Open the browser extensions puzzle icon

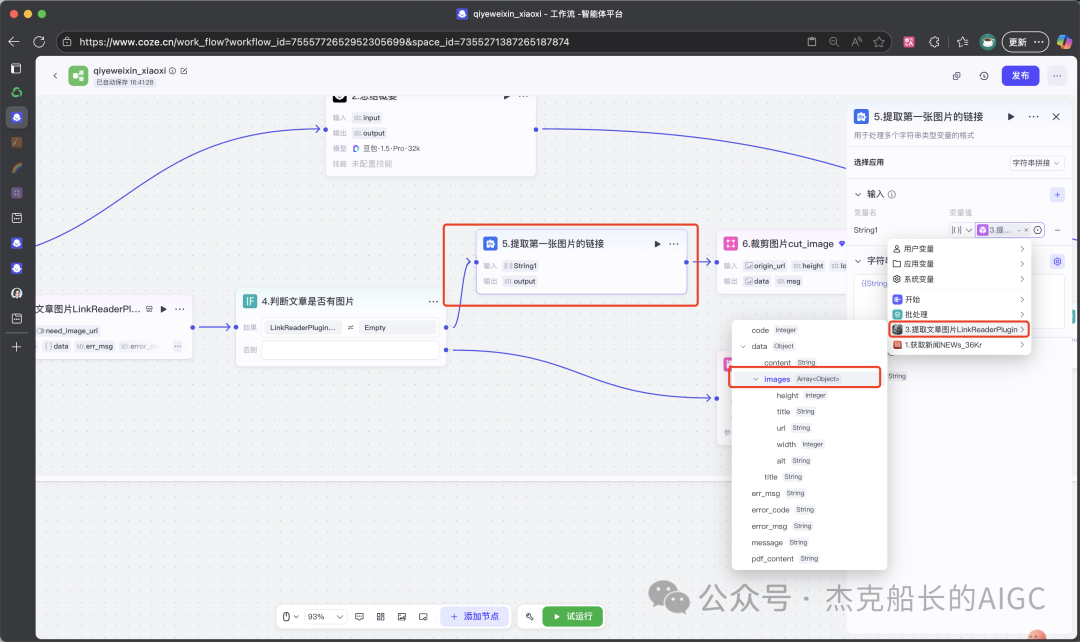(934, 42)
